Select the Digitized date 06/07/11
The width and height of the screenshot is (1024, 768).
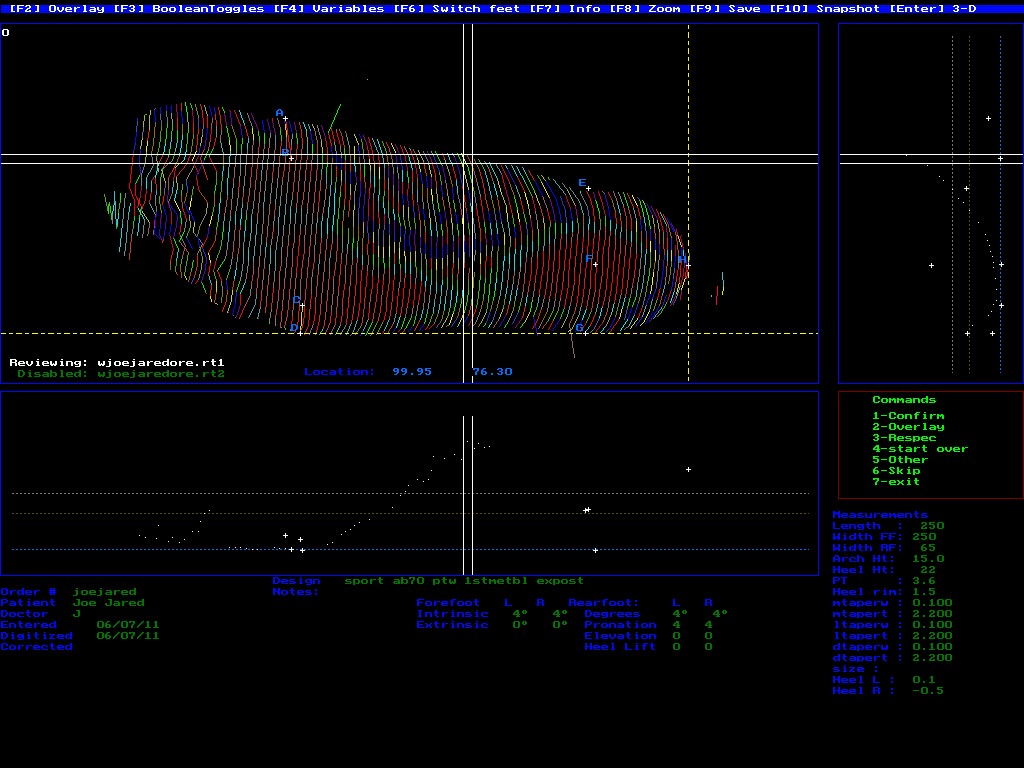pos(128,636)
